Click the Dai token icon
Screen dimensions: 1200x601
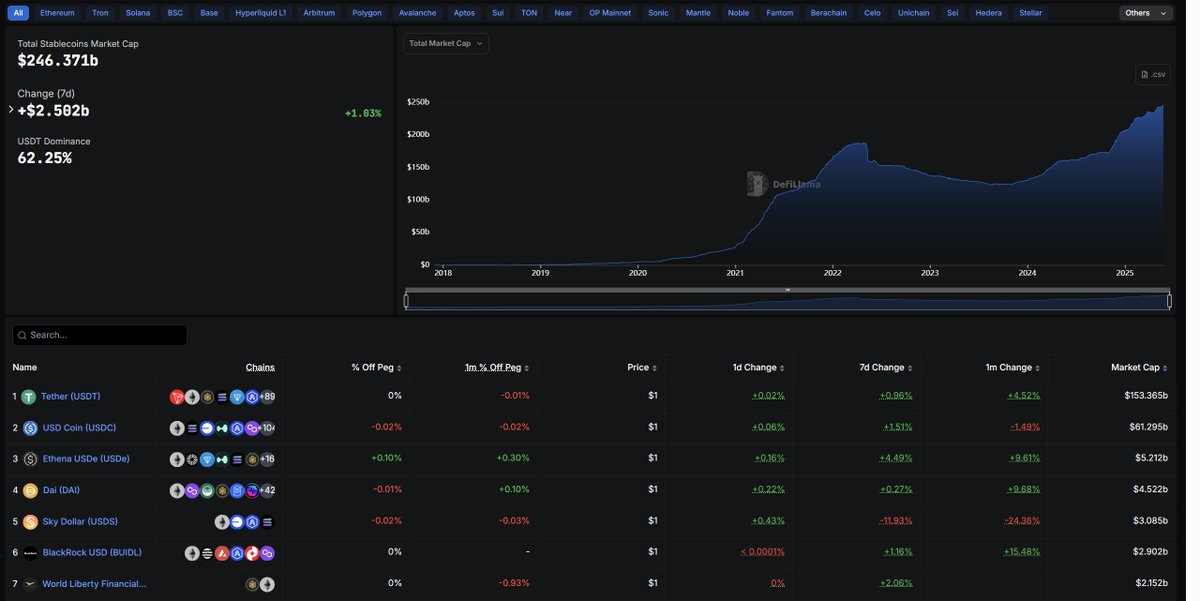coord(30,490)
